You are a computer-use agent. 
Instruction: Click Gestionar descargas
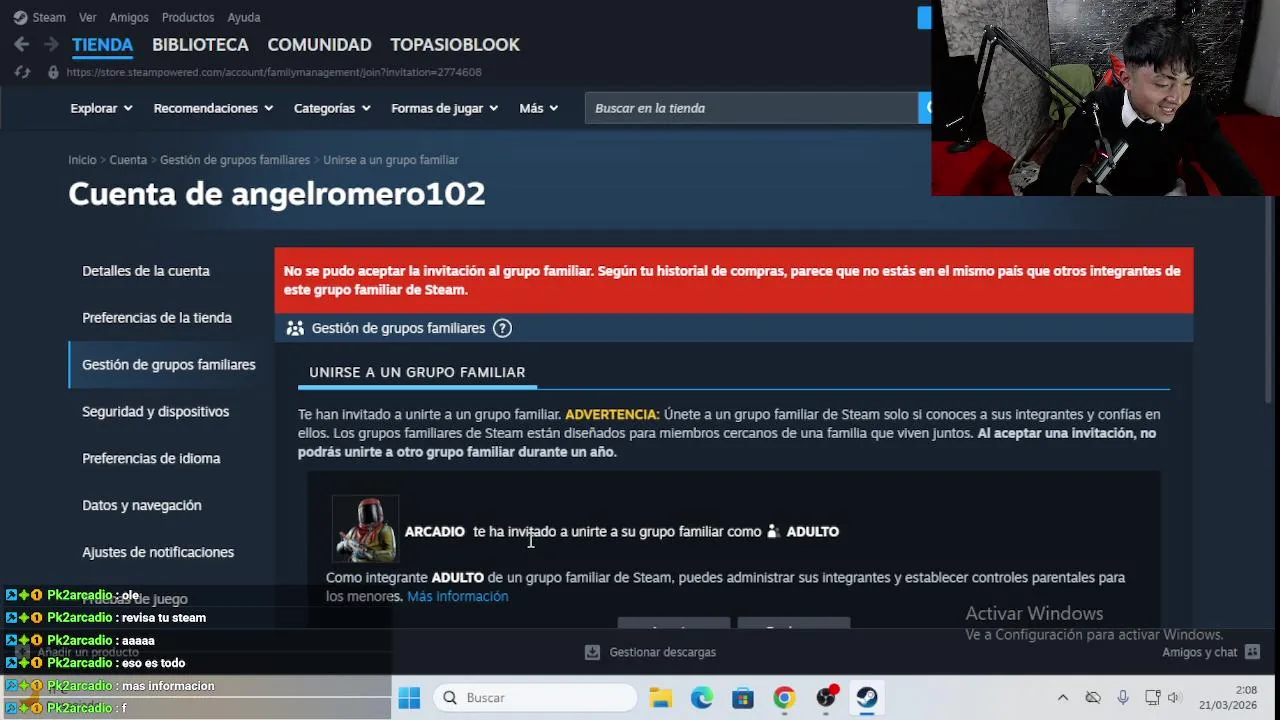[x=662, y=652]
